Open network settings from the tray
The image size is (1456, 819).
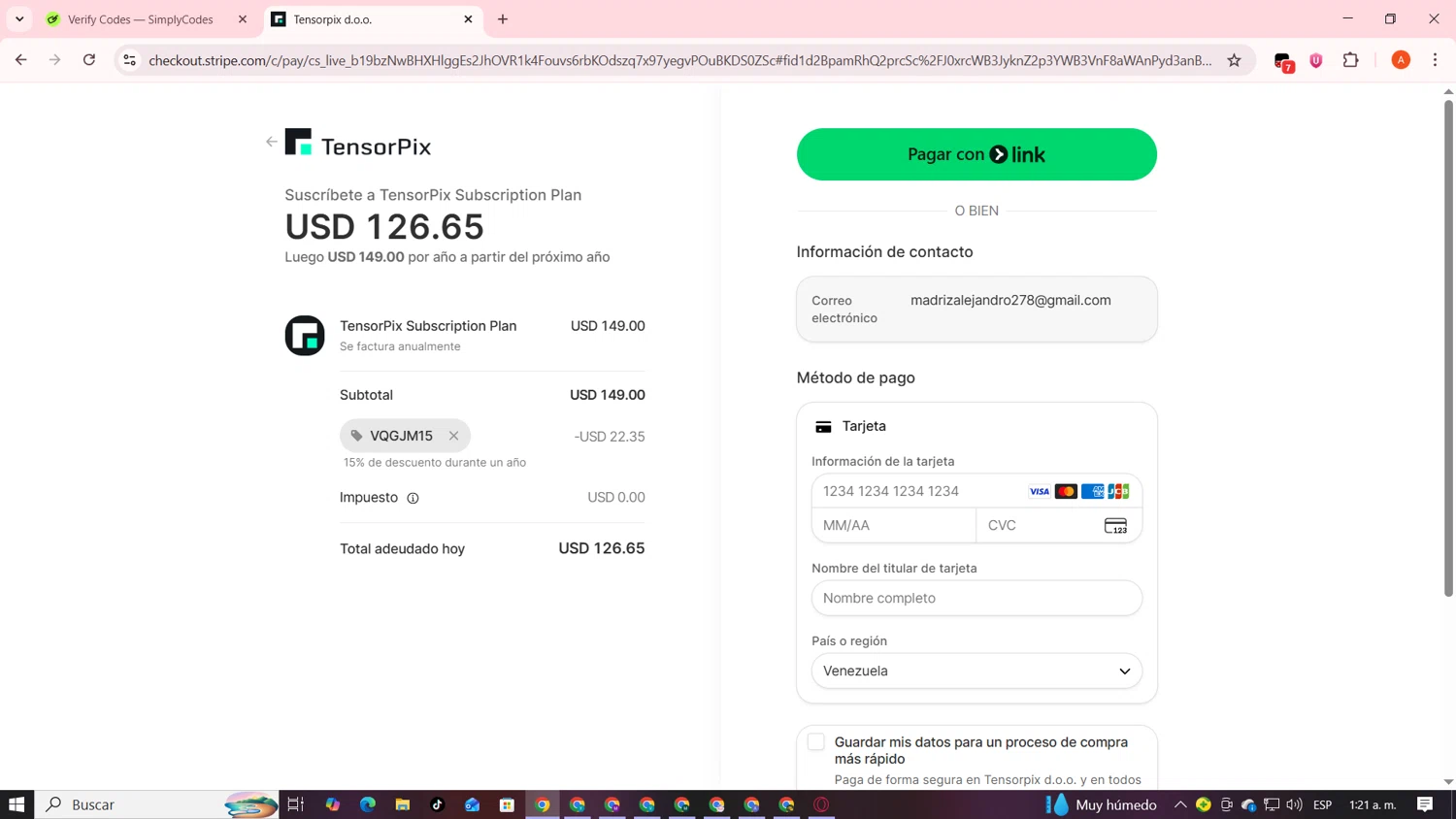point(1272,804)
